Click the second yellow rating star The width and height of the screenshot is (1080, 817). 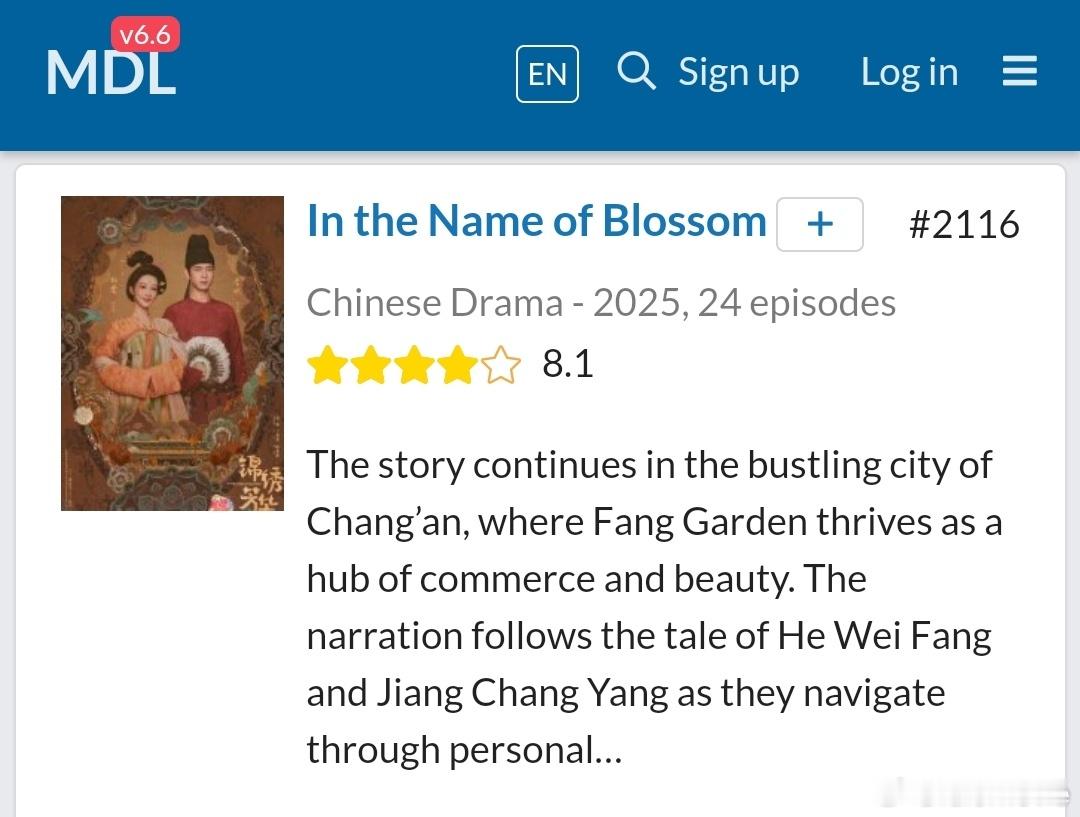pyautogui.click(x=371, y=364)
